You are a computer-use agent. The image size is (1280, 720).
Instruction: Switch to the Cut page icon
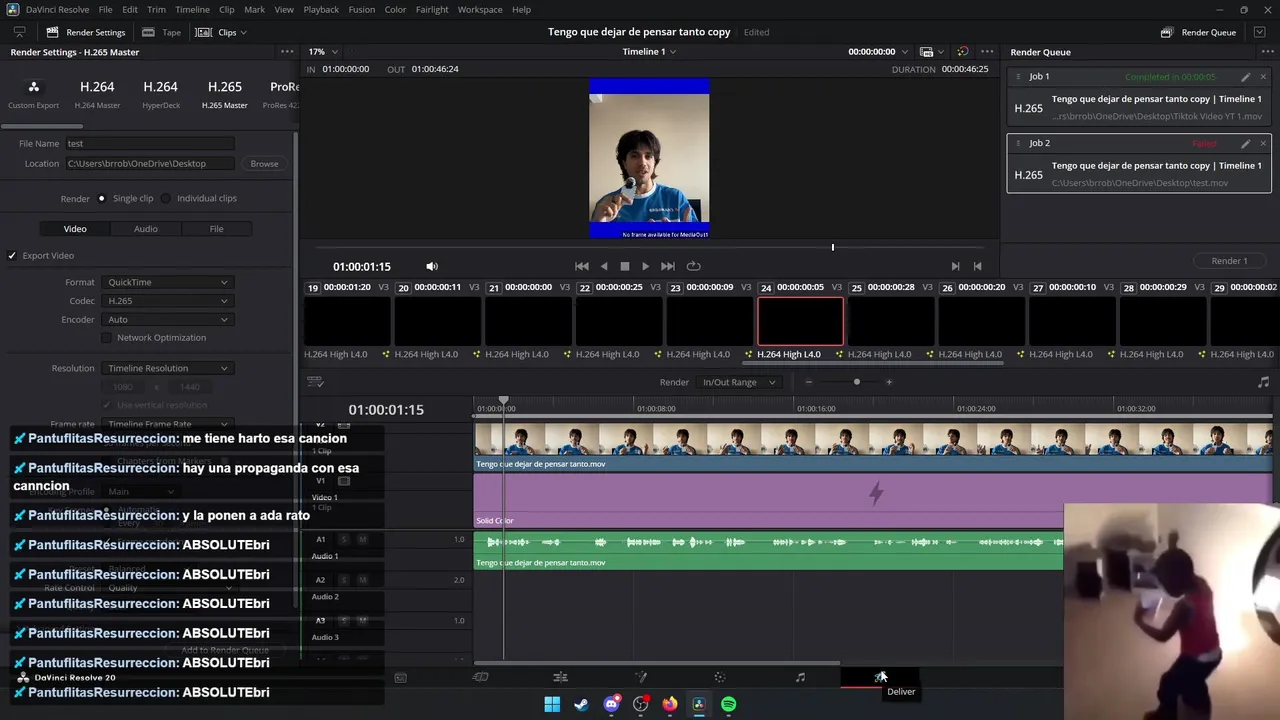coord(480,677)
